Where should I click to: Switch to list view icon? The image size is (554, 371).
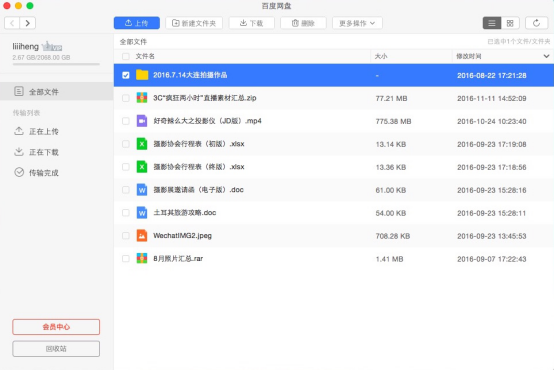(x=492, y=23)
